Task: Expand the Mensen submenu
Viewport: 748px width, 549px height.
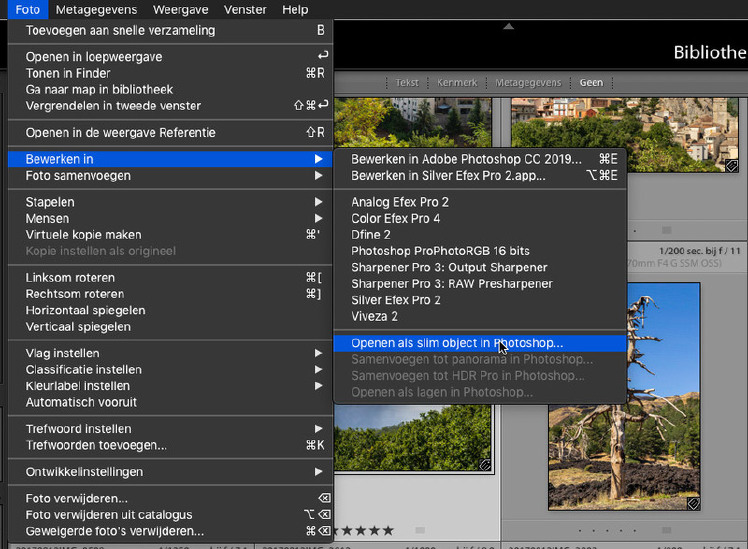Action: click(170, 218)
